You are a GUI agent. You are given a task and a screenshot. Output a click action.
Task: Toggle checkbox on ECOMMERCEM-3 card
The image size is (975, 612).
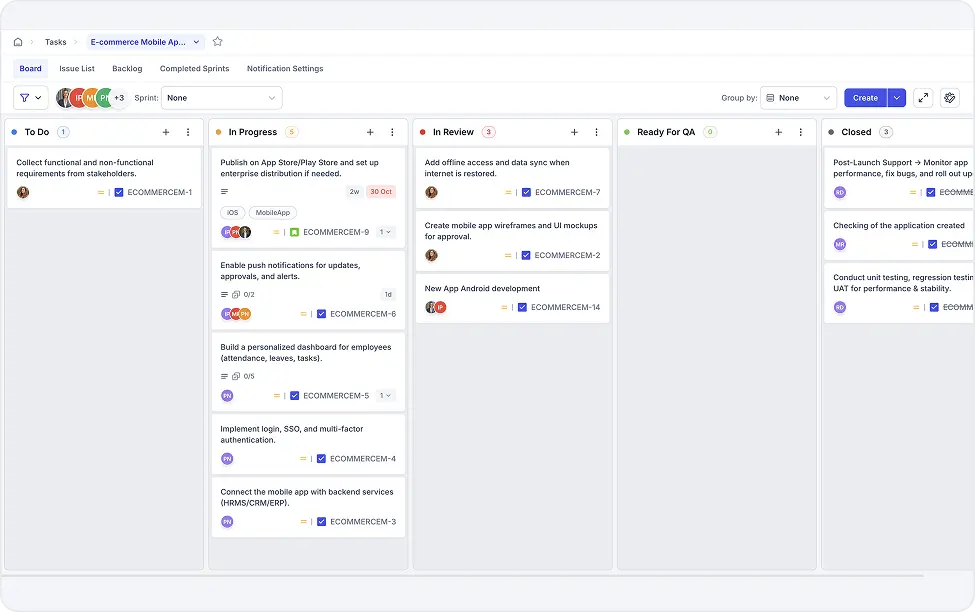321,522
